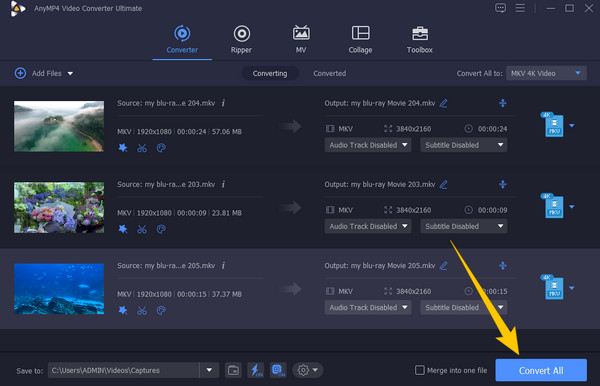Open edit effects star for Movie 204

coord(123,148)
